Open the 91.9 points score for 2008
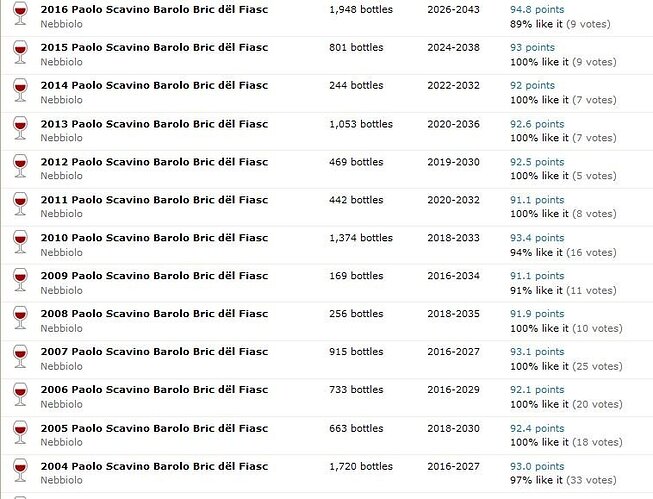 point(537,314)
